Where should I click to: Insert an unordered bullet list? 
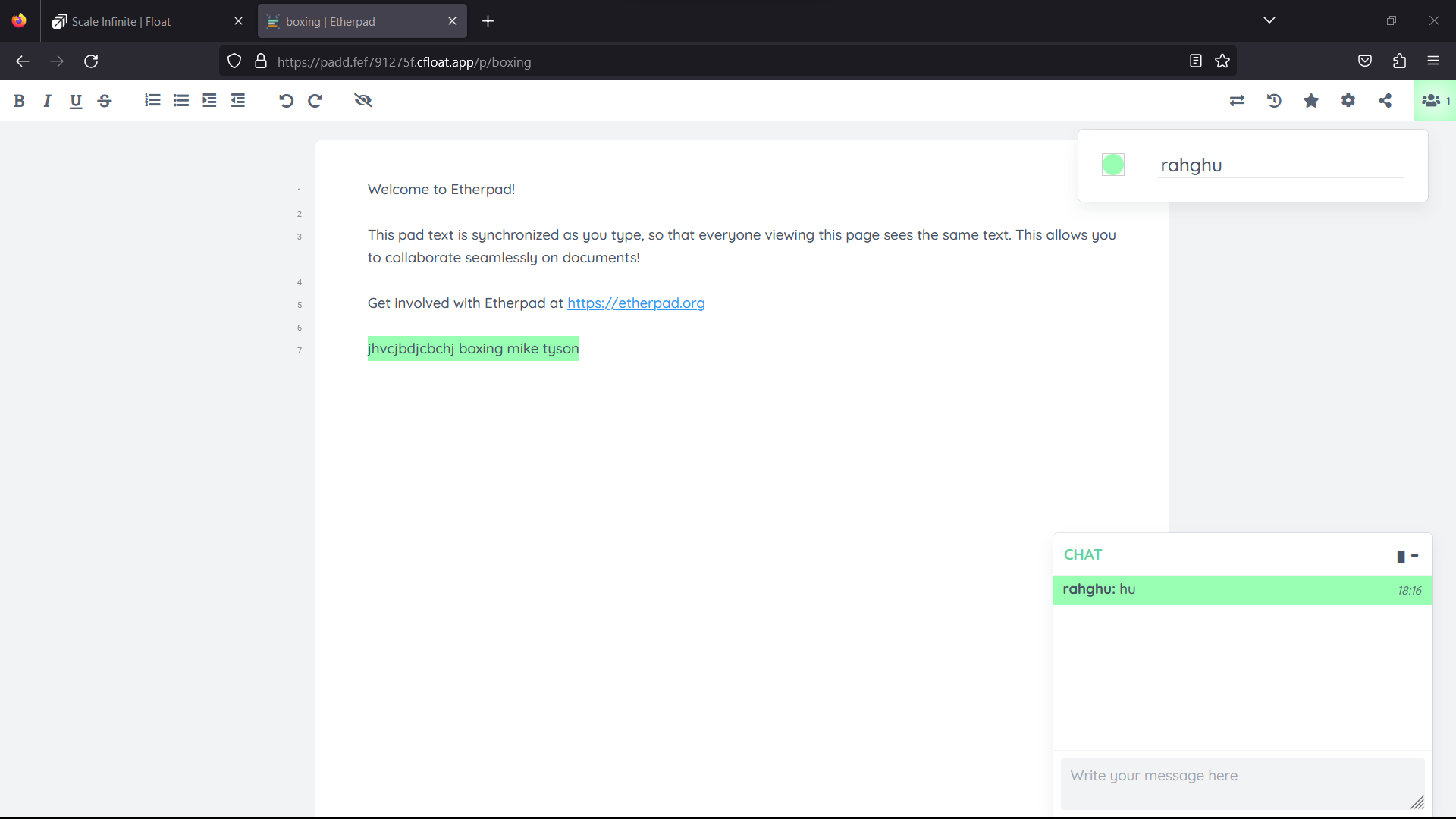coord(181,101)
